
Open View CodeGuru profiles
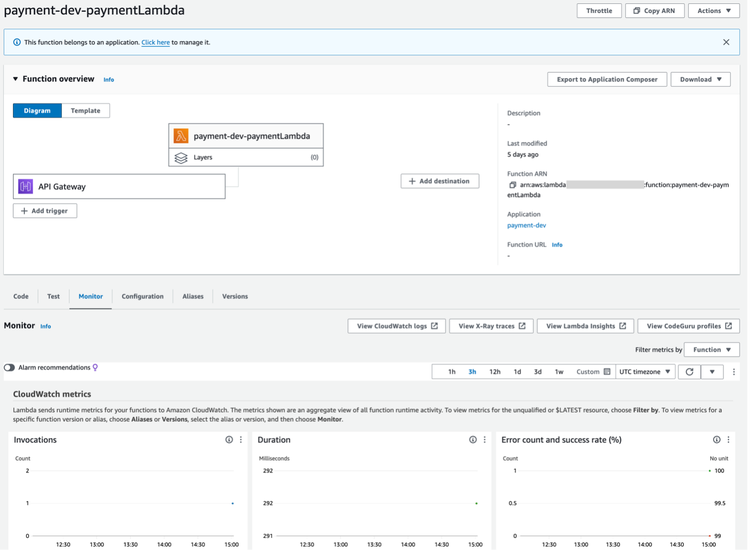688,326
